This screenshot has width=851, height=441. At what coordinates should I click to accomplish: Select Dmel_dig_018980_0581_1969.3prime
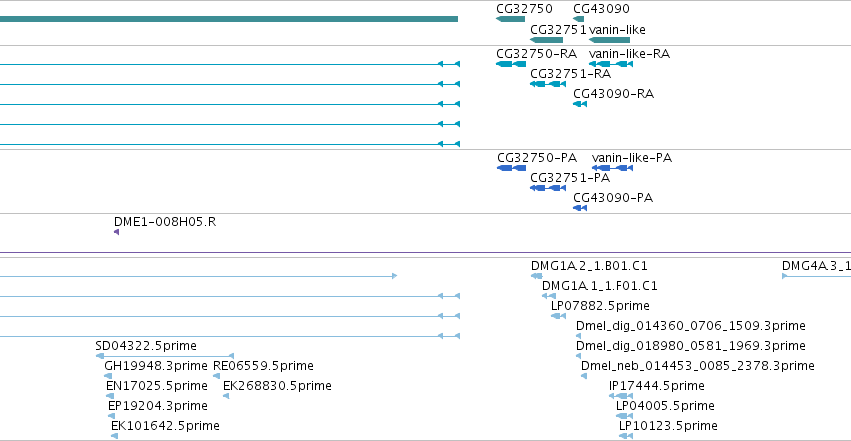[x=690, y=346]
